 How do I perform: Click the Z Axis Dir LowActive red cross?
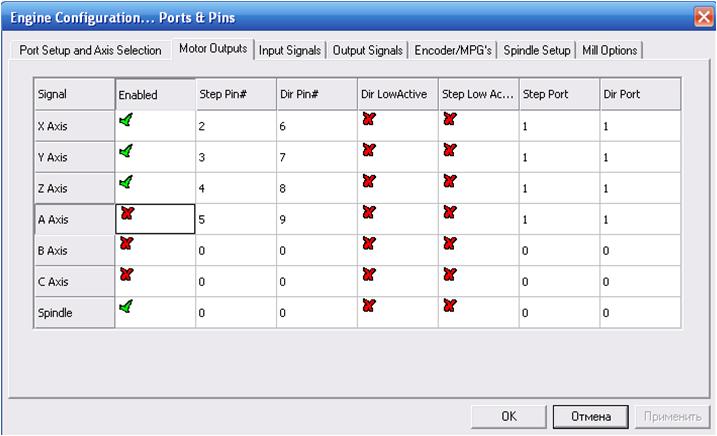pyautogui.click(x=369, y=182)
